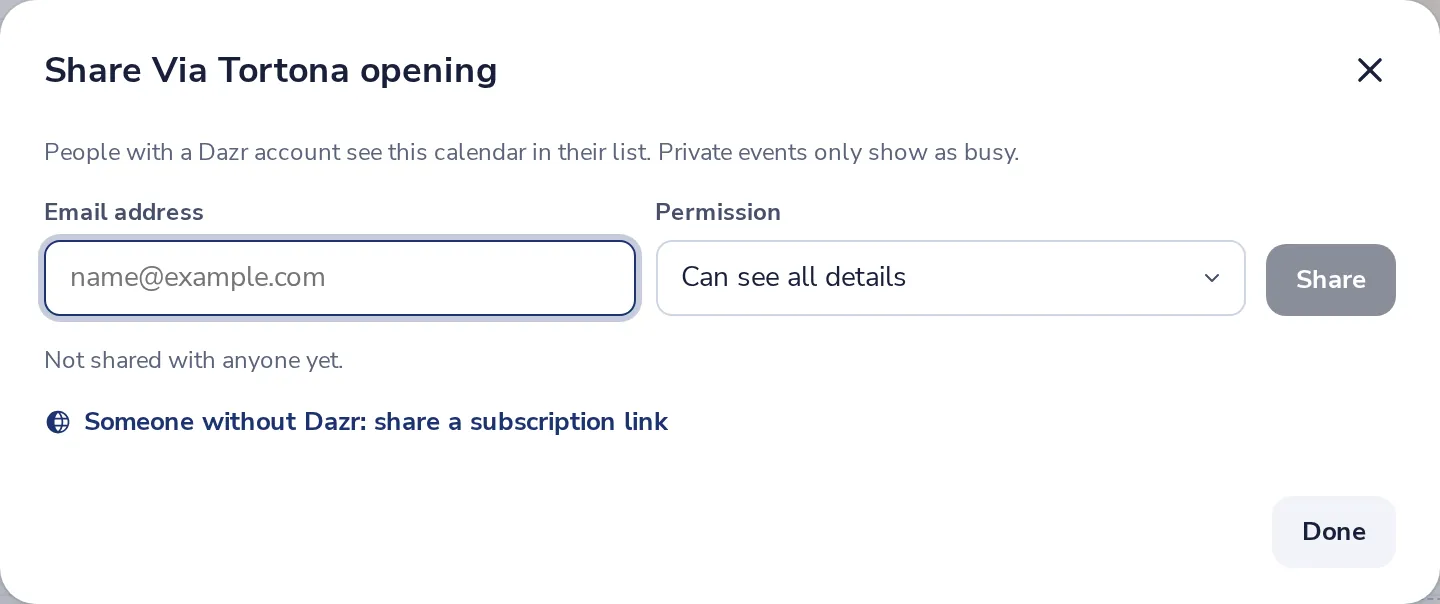Change permission from "Can see all details"
Screen dimensions: 1440x604
pyautogui.click(x=950, y=278)
